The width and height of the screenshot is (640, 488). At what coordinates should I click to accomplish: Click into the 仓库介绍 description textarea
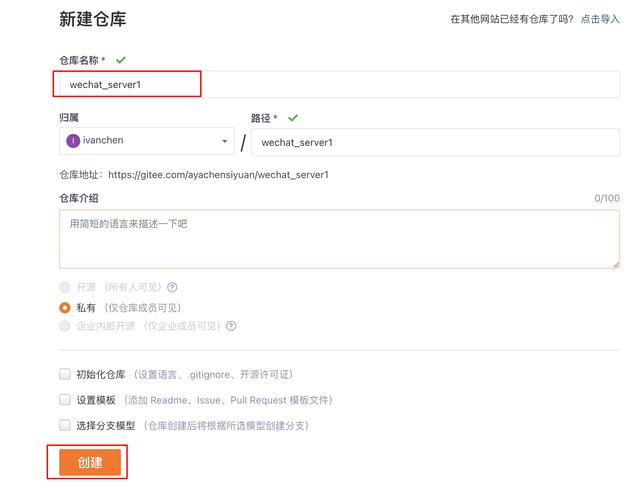pos(339,239)
